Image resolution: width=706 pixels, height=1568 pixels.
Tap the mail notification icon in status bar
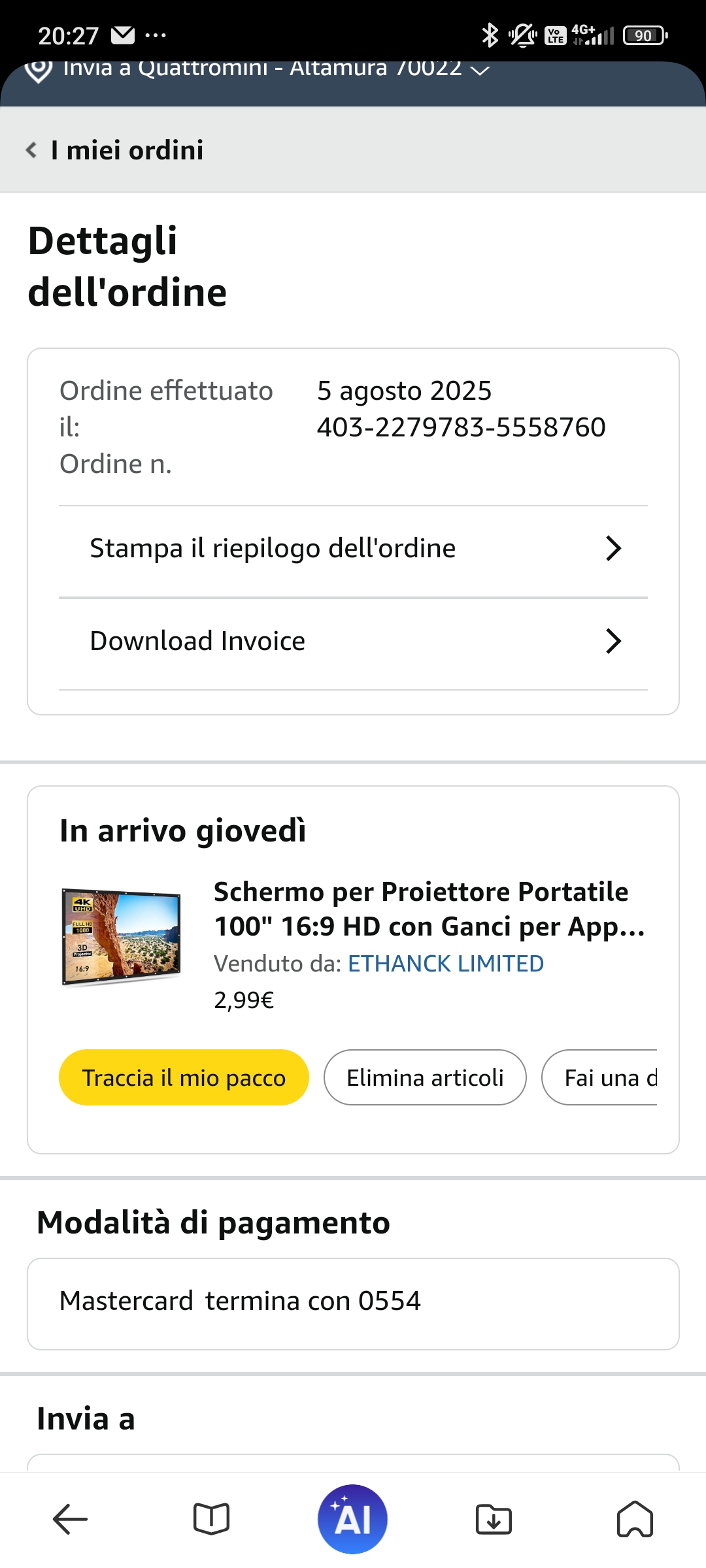[x=123, y=35]
